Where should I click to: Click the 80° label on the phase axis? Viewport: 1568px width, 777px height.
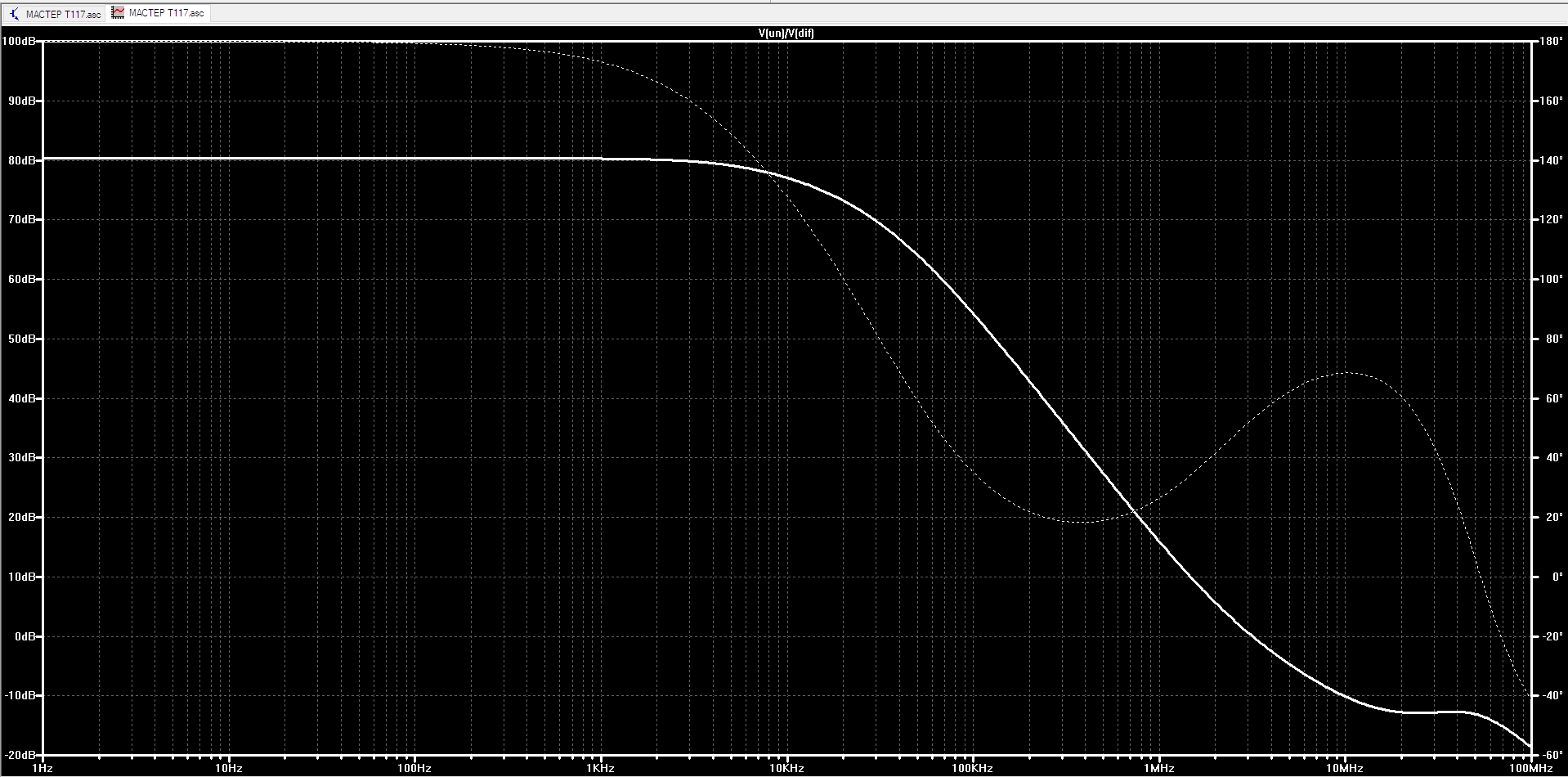coord(1554,339)
